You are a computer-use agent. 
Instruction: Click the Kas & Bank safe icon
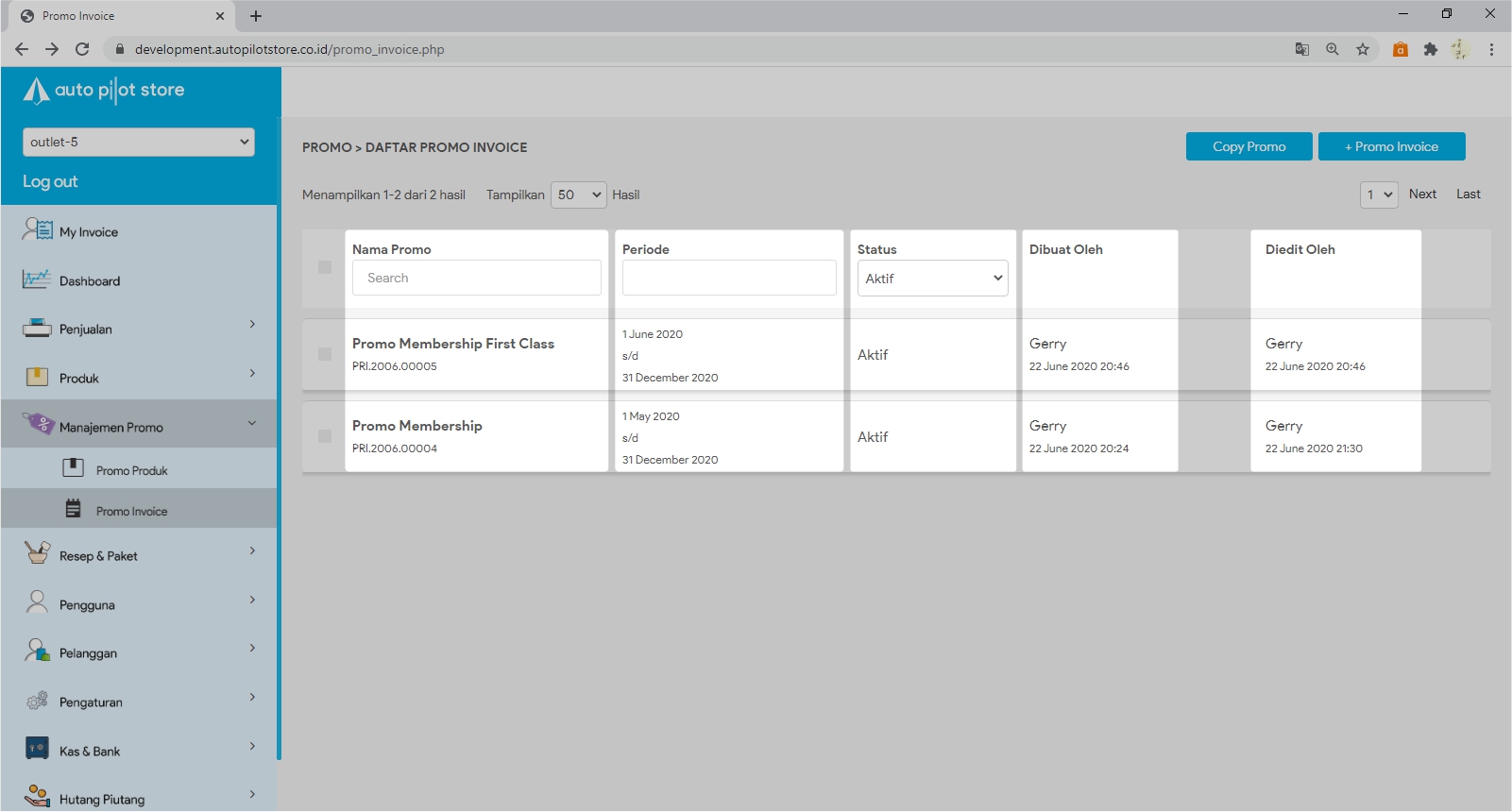coord(37,750)
